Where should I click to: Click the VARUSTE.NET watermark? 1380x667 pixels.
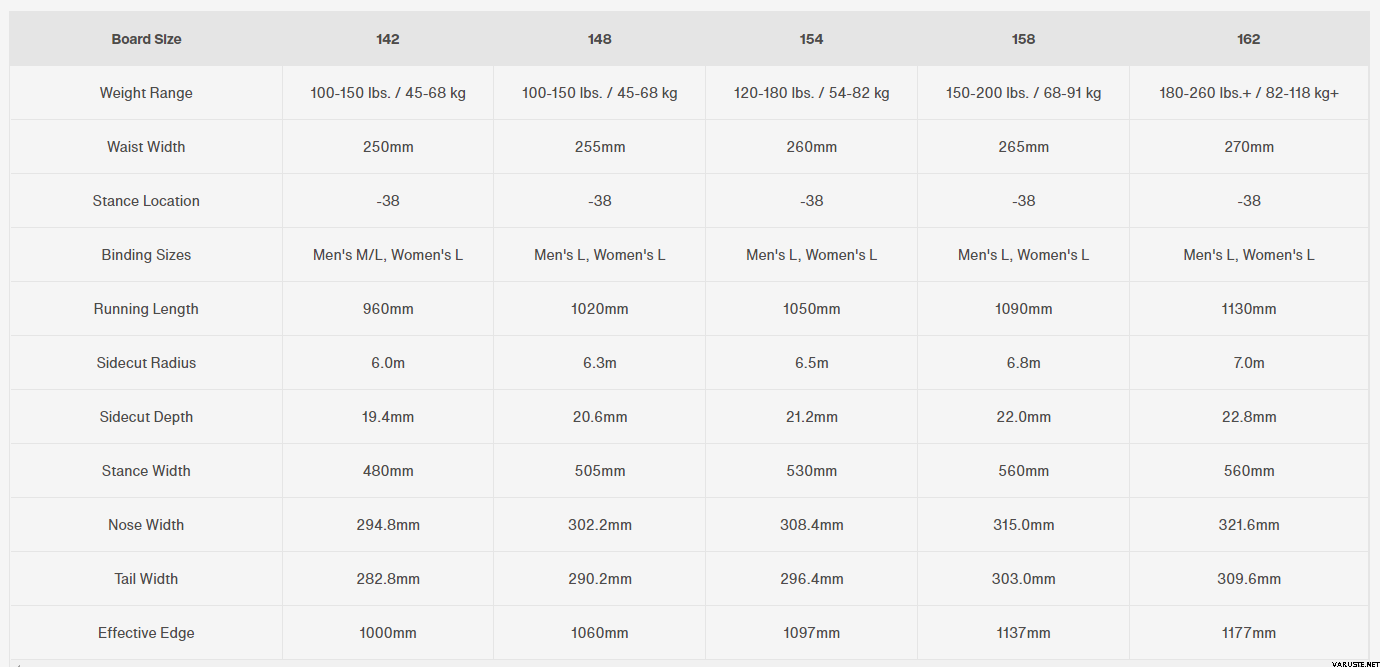[x=1343, y=661]
